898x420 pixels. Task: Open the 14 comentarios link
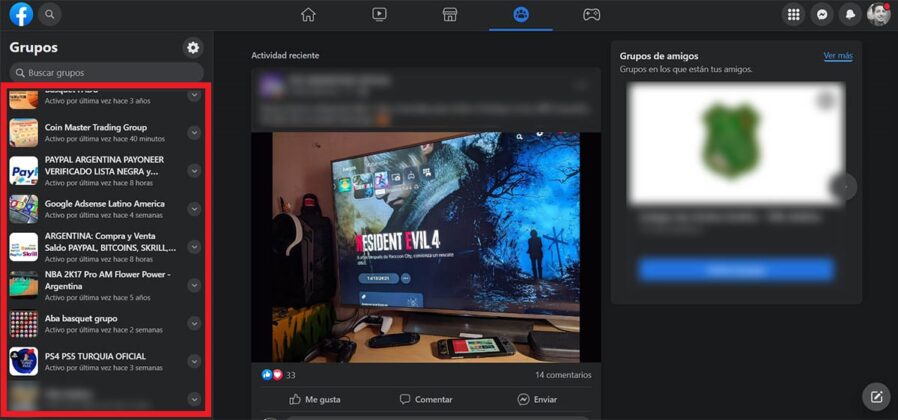(x=564, y=375)
